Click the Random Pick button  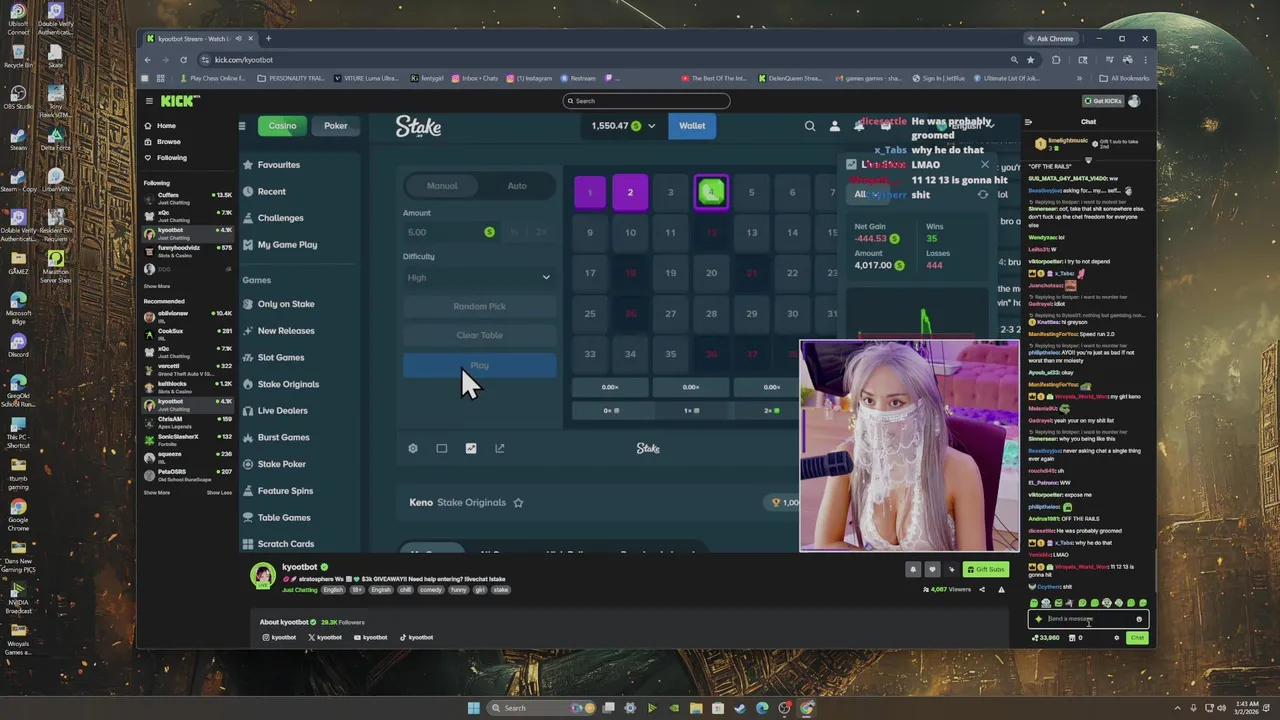479,306
